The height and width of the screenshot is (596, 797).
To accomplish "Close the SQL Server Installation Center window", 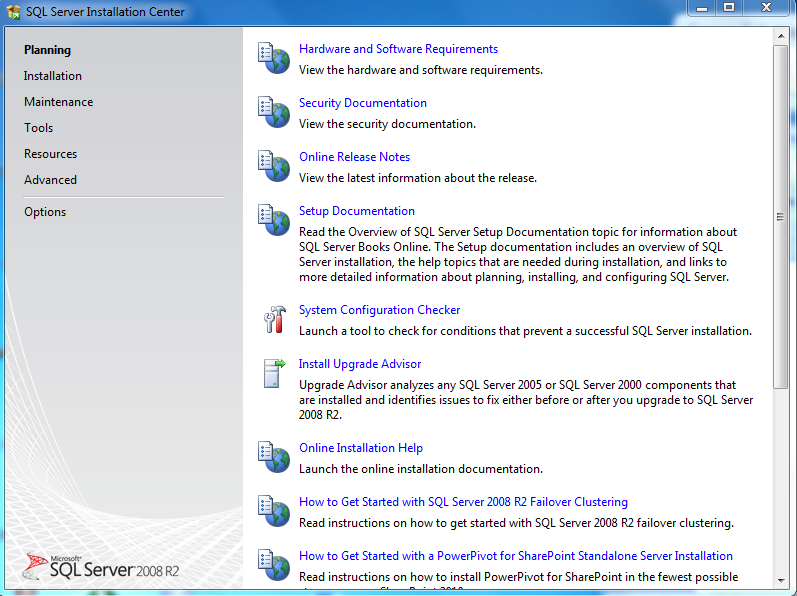I will [767, 8].
